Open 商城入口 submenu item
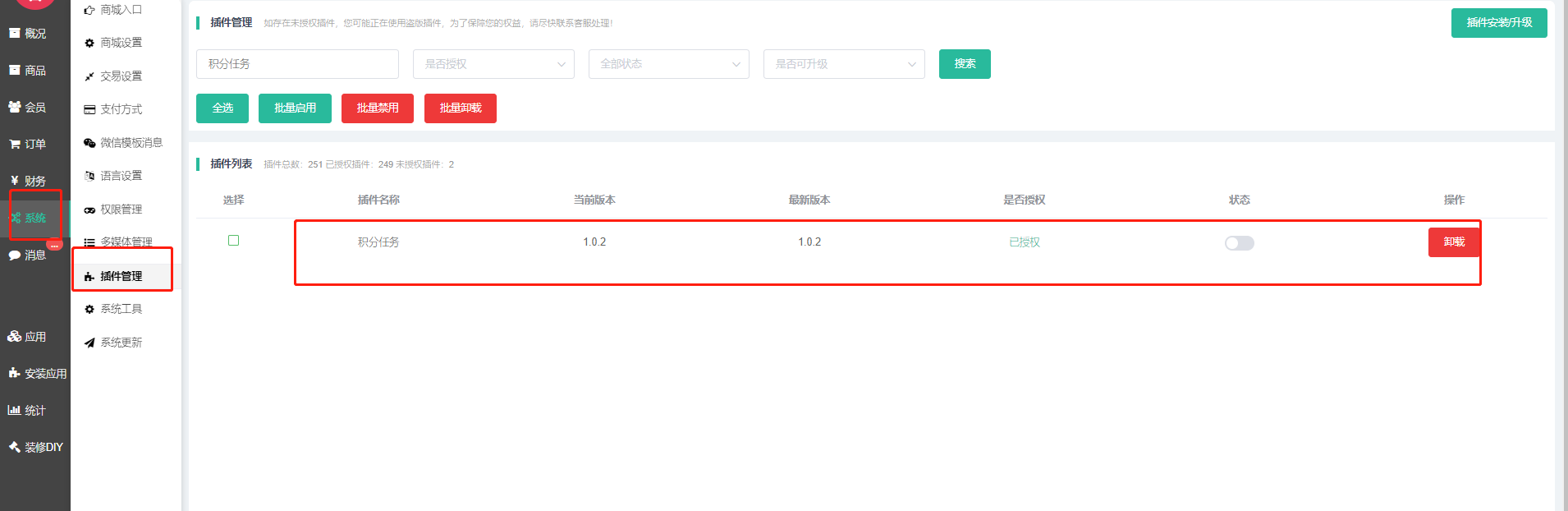 point(121,10)
